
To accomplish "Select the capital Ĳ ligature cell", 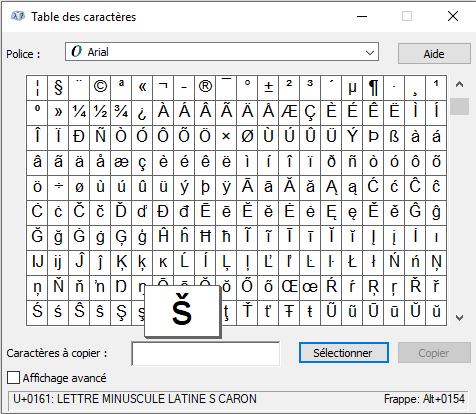I will (x=37, y=263).
